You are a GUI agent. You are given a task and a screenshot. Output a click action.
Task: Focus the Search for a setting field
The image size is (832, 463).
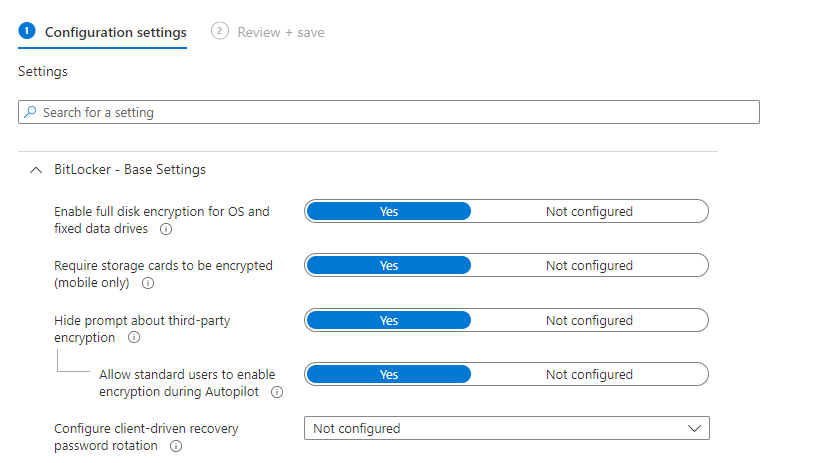389,112
